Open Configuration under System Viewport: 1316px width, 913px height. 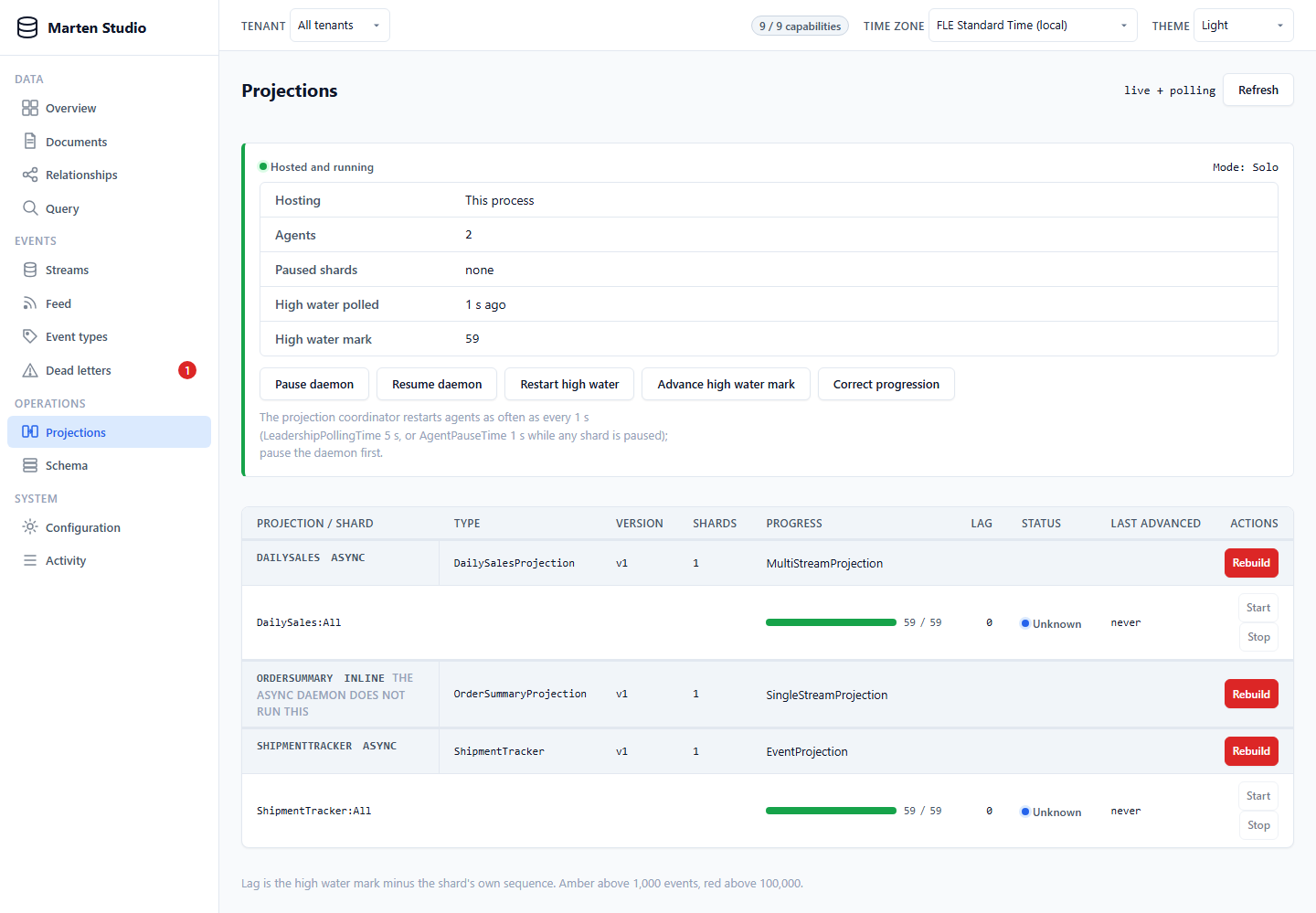[x=109, y=527]
